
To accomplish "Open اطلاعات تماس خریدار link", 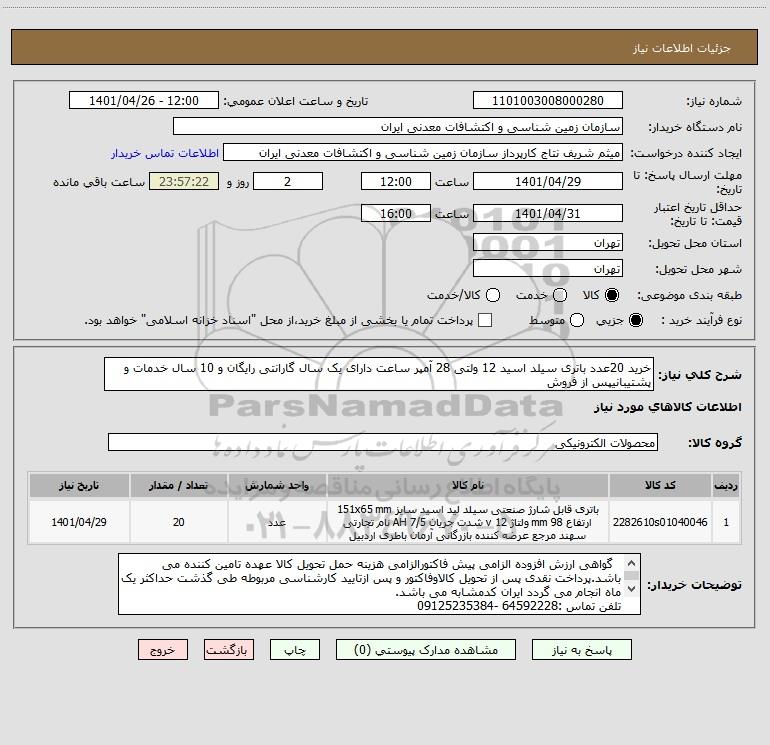I will pos(165,153).
